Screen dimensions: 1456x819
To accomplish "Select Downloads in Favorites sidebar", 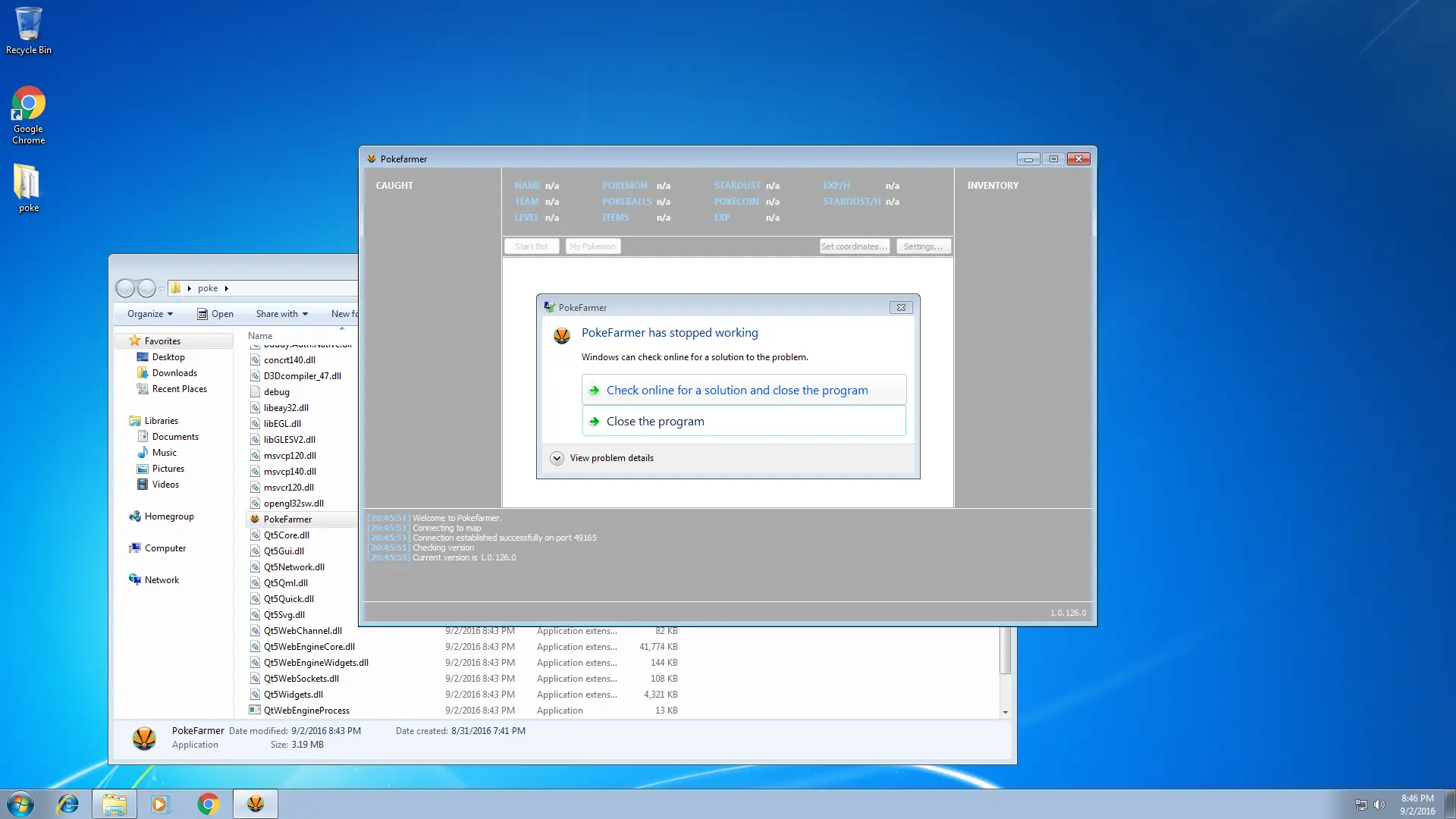I will pyautogui.click(x=174, y=373).
